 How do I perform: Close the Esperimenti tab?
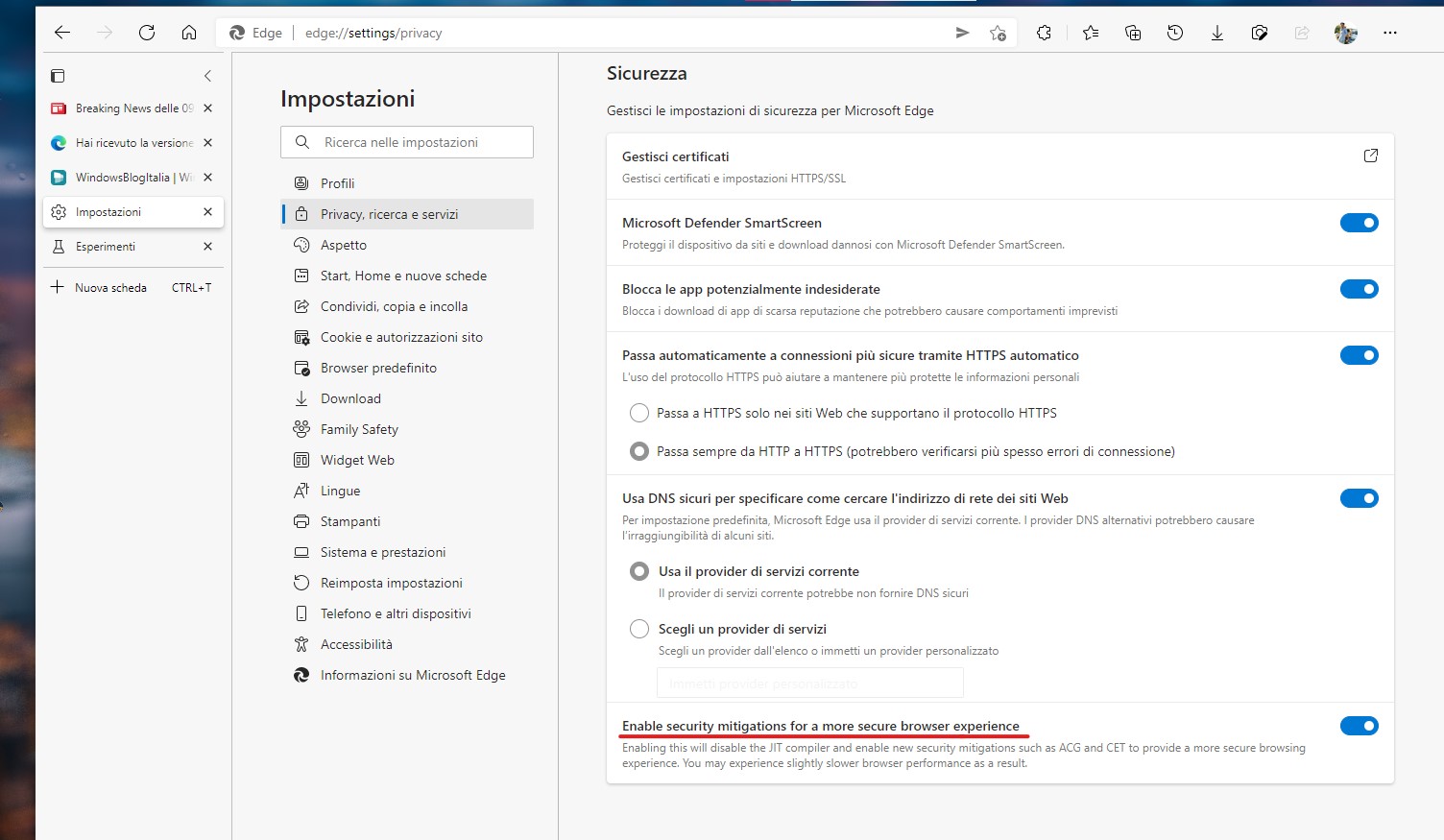point(207,247)
